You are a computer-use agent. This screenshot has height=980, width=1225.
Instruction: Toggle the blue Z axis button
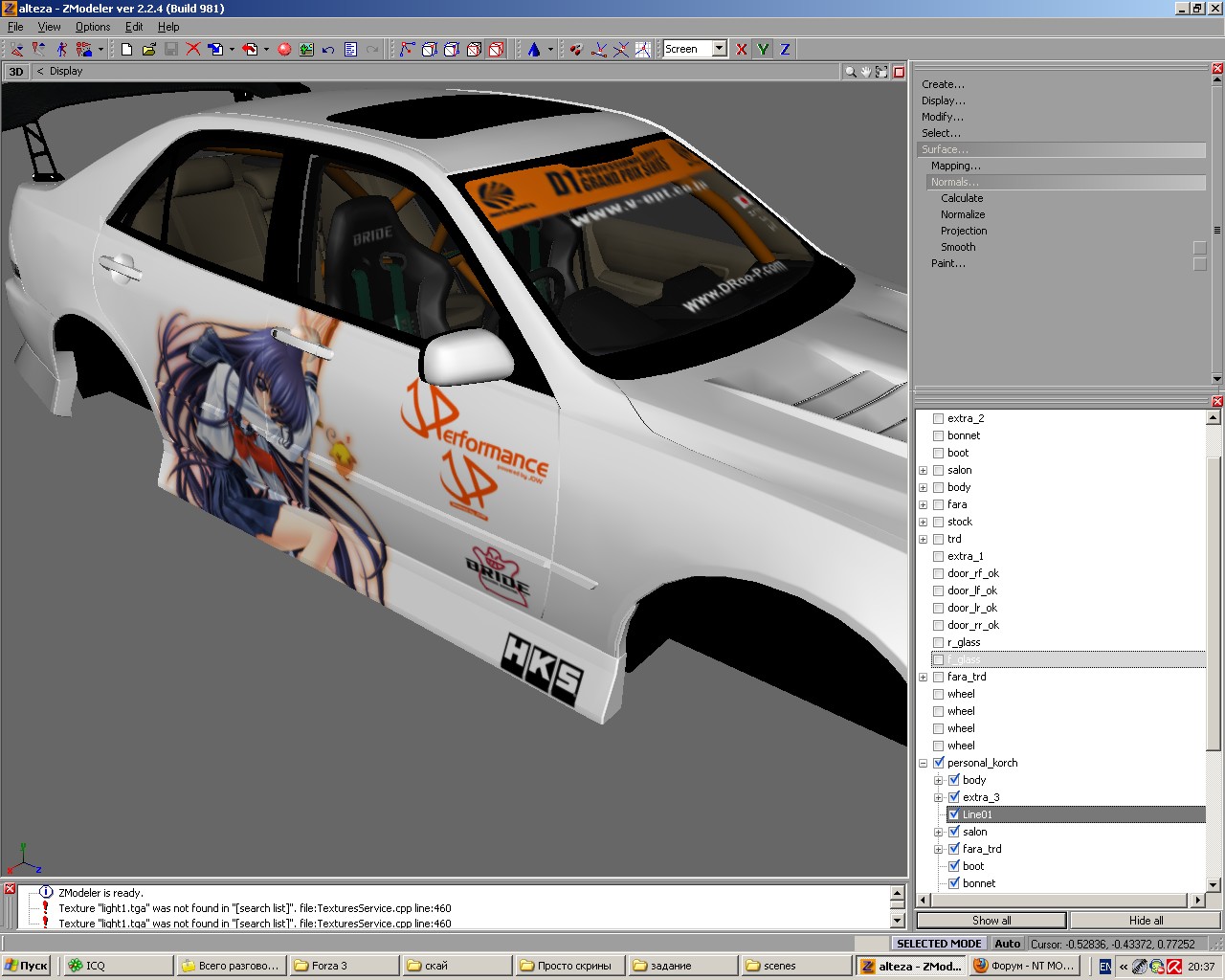[785, 49]
